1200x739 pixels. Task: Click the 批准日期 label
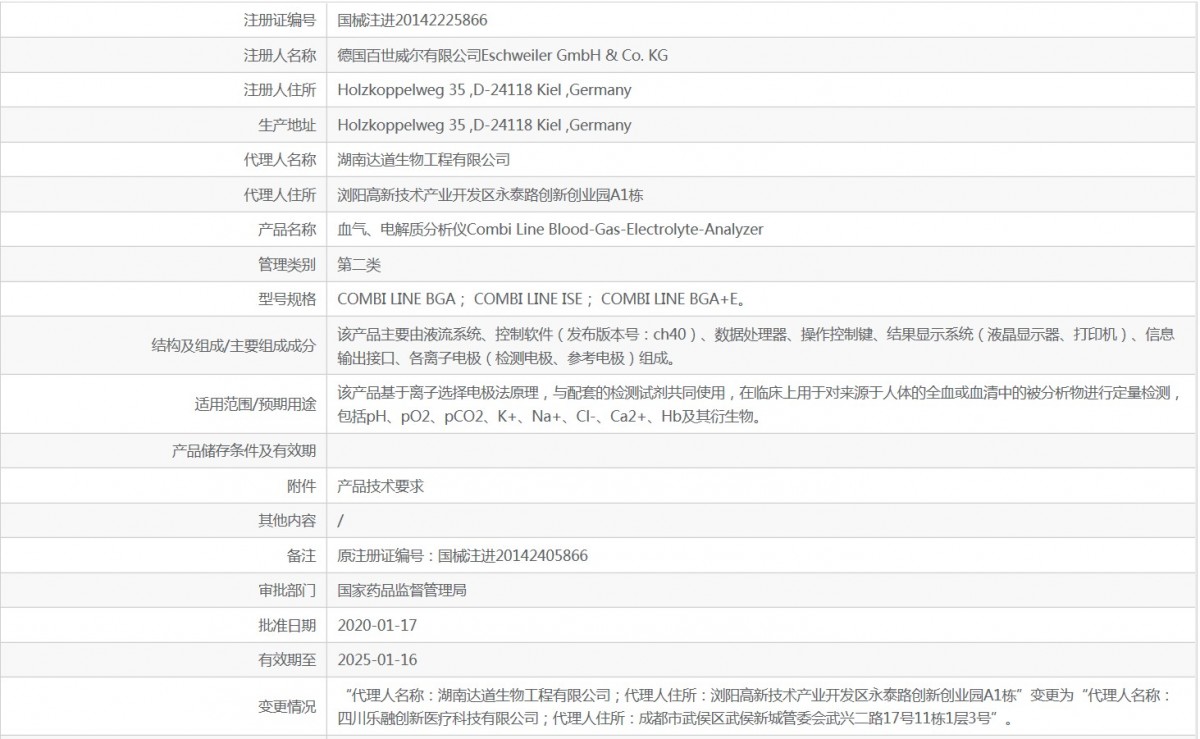pyautogui.click(x=287, y=626)
